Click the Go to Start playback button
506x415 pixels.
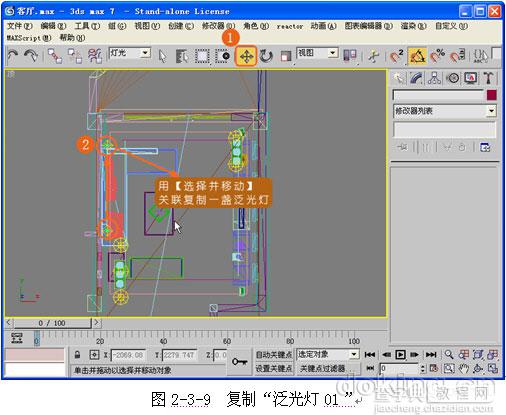click(x=370, y=355)
